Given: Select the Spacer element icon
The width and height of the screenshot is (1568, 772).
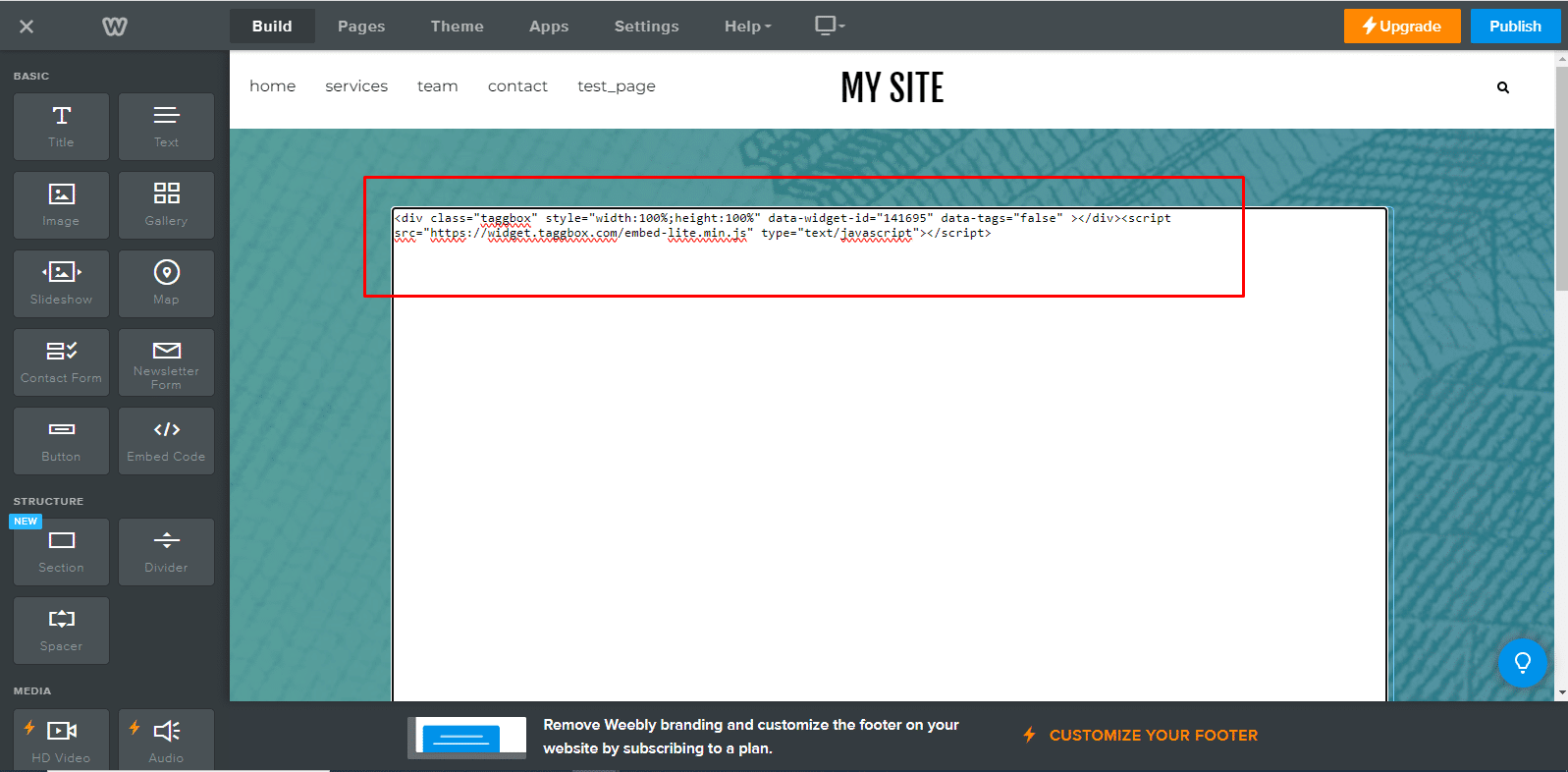Looking at the screenshot, I should click(61, 630).
